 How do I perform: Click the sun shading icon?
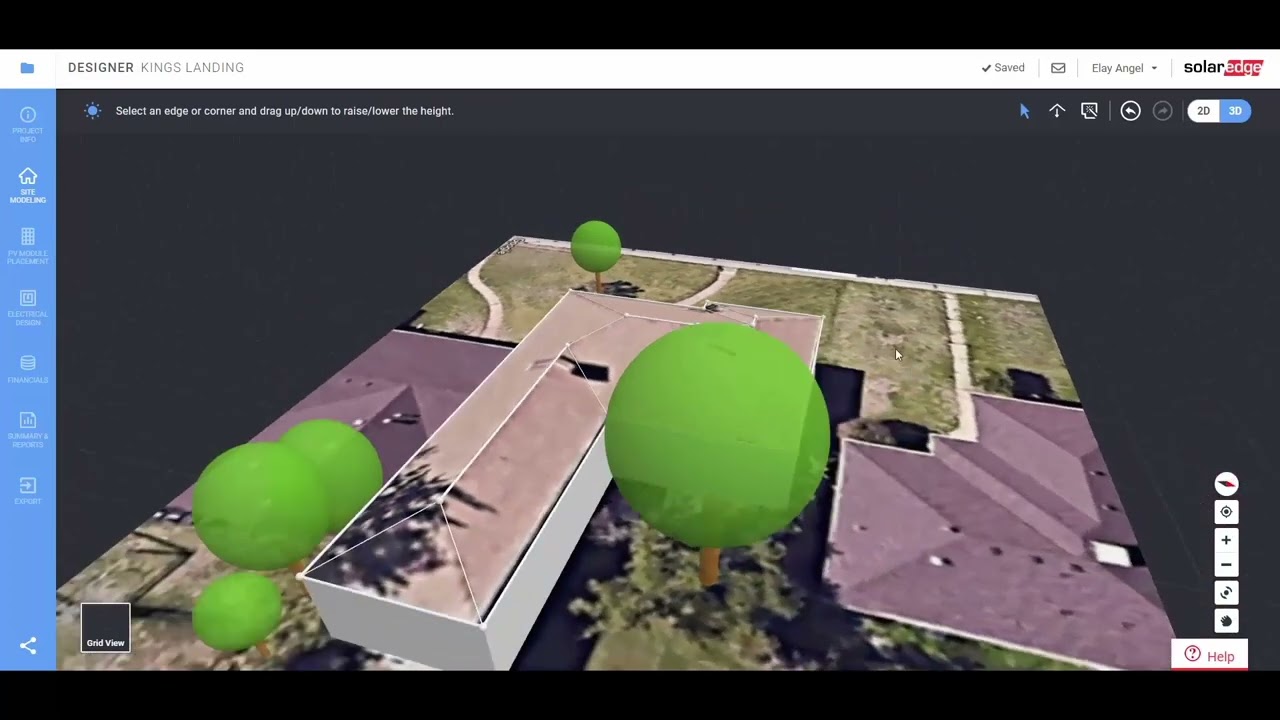point(93,111)
